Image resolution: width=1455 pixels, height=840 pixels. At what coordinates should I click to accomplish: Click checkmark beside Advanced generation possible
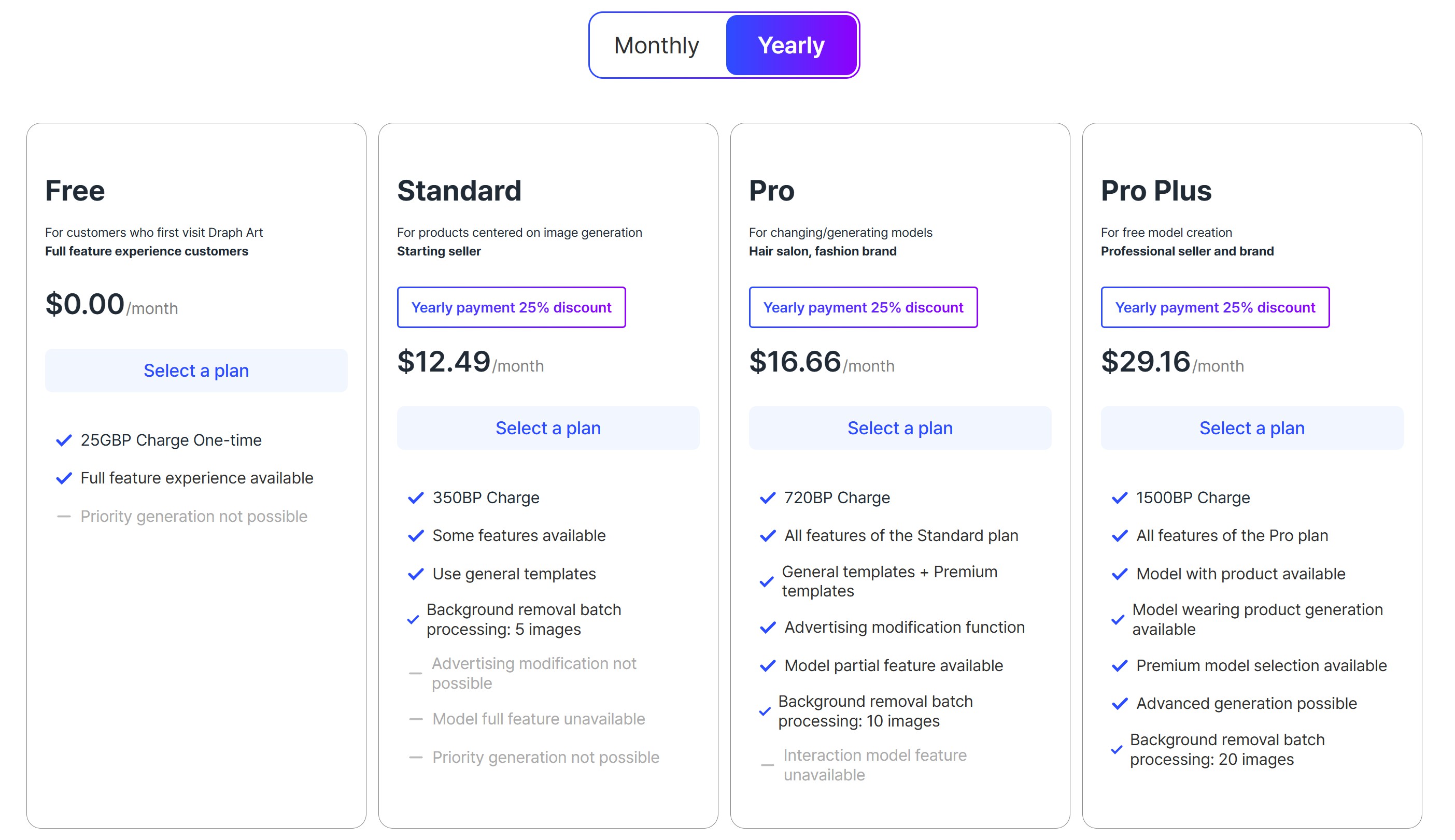point(1120,704)
